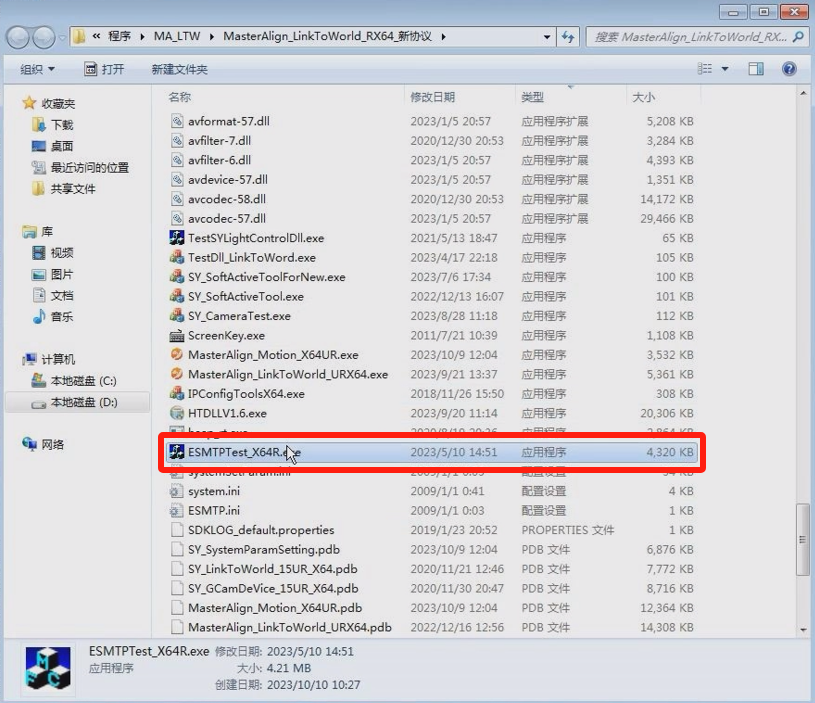815x703 pixels.
Task: Select the HTDLLV1.6.exe file icon
Action: point(177,413)
